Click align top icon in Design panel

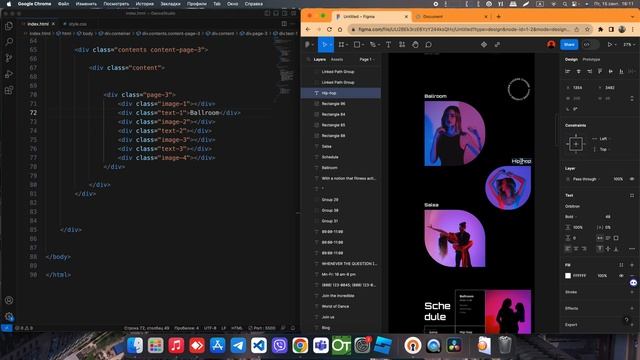600,71
